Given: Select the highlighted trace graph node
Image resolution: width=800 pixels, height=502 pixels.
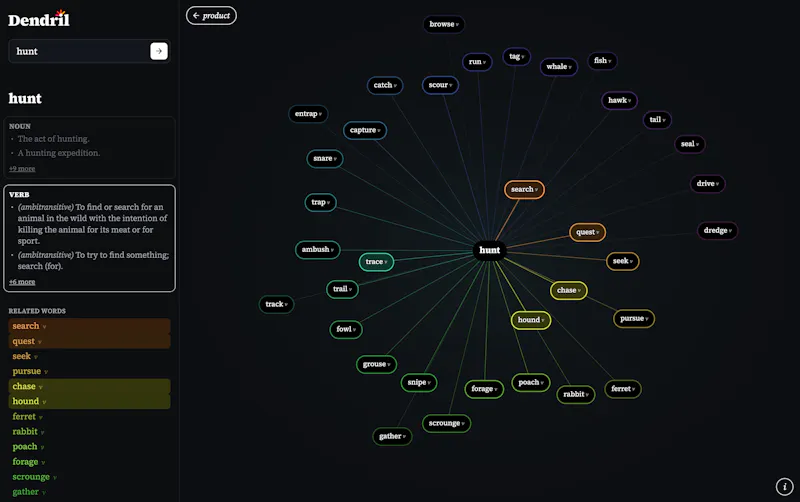Looking at the screenshot, I should tap(376, 262).
